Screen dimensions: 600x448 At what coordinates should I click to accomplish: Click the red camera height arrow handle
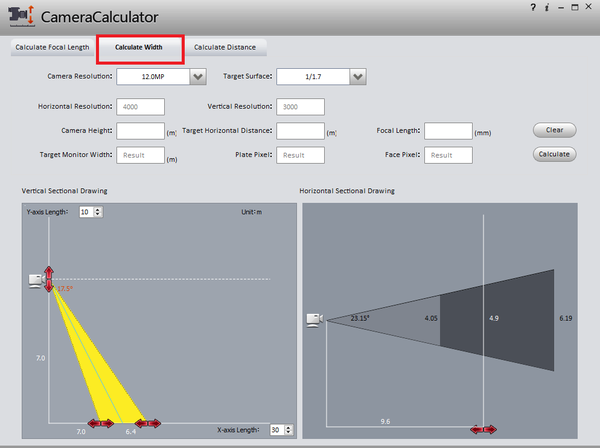pos(49,279)
